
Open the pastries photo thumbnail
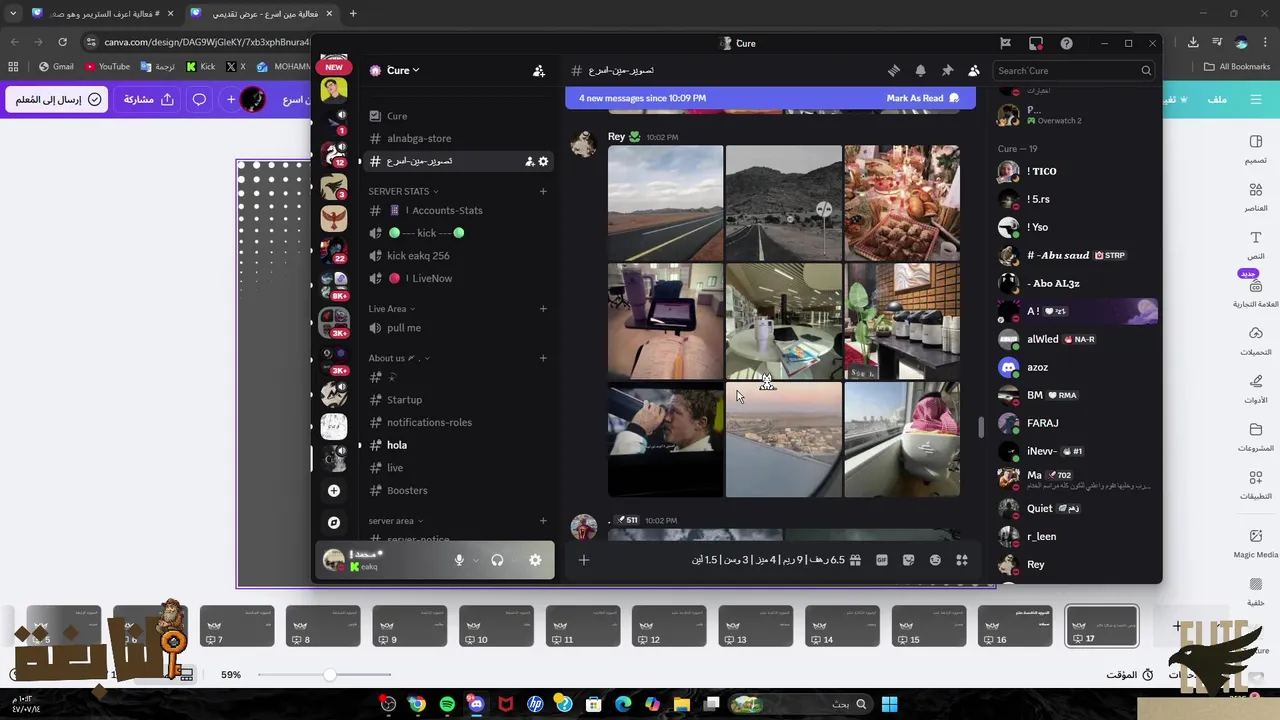(x=902, y=204)
